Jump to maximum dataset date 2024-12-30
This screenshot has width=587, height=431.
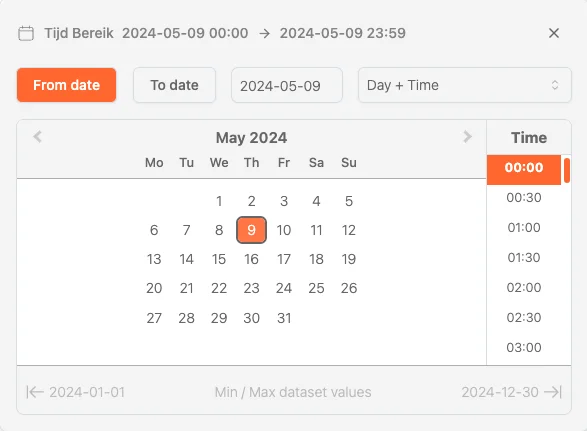click(x=512, y=392)
